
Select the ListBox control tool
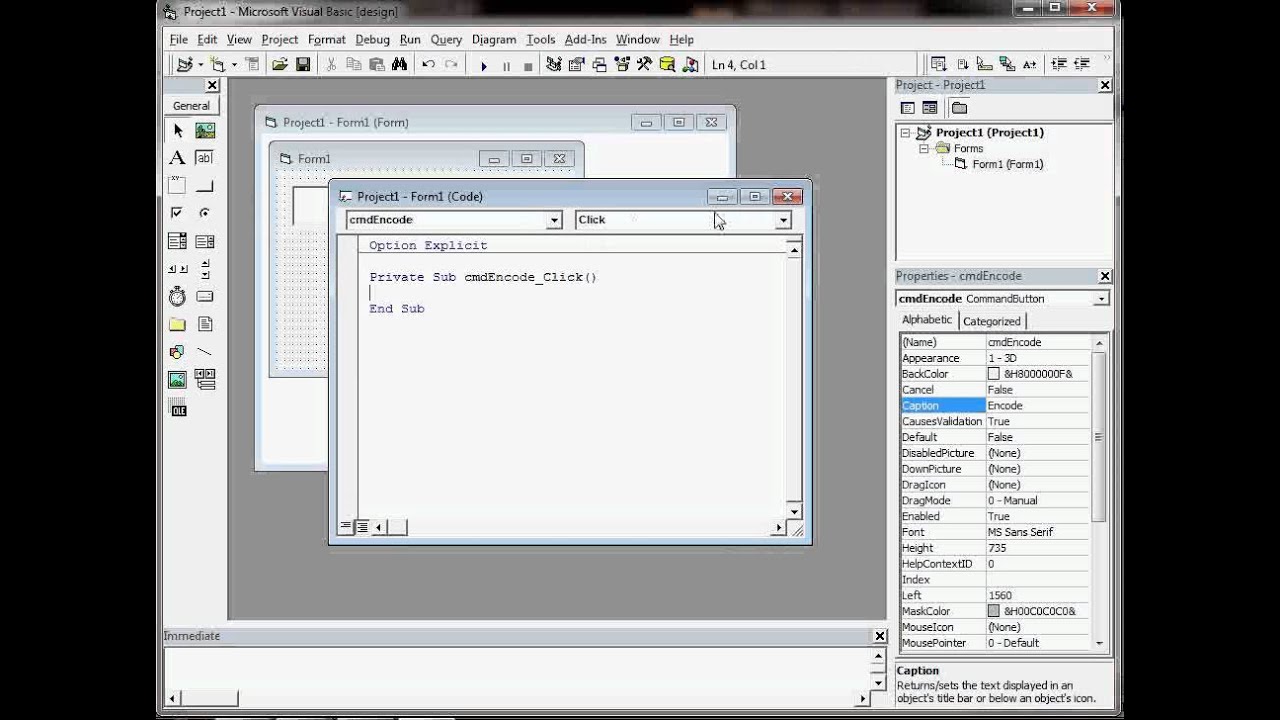(x=205, y=241)
